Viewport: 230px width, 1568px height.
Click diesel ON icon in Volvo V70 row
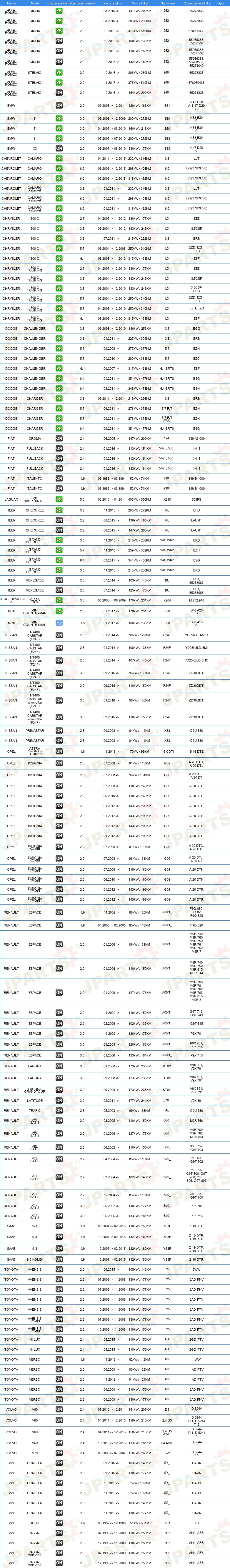(59, 1453)
